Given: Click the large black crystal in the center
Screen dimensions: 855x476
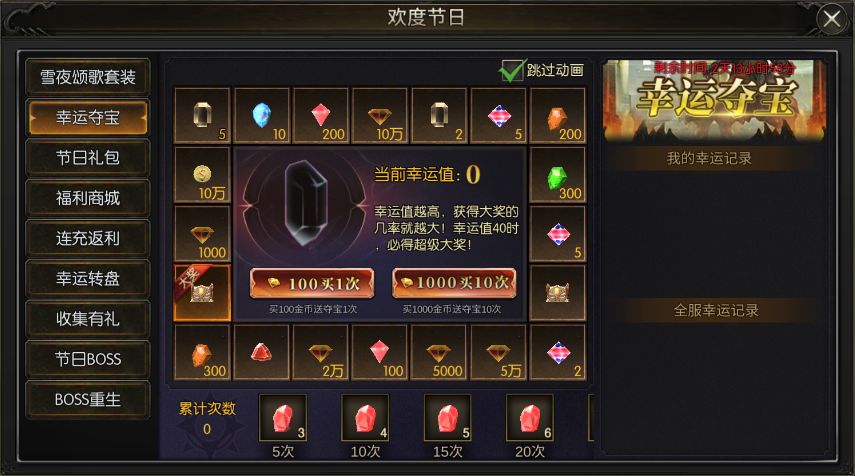Looking at the screenshot, I should point(304,203).
